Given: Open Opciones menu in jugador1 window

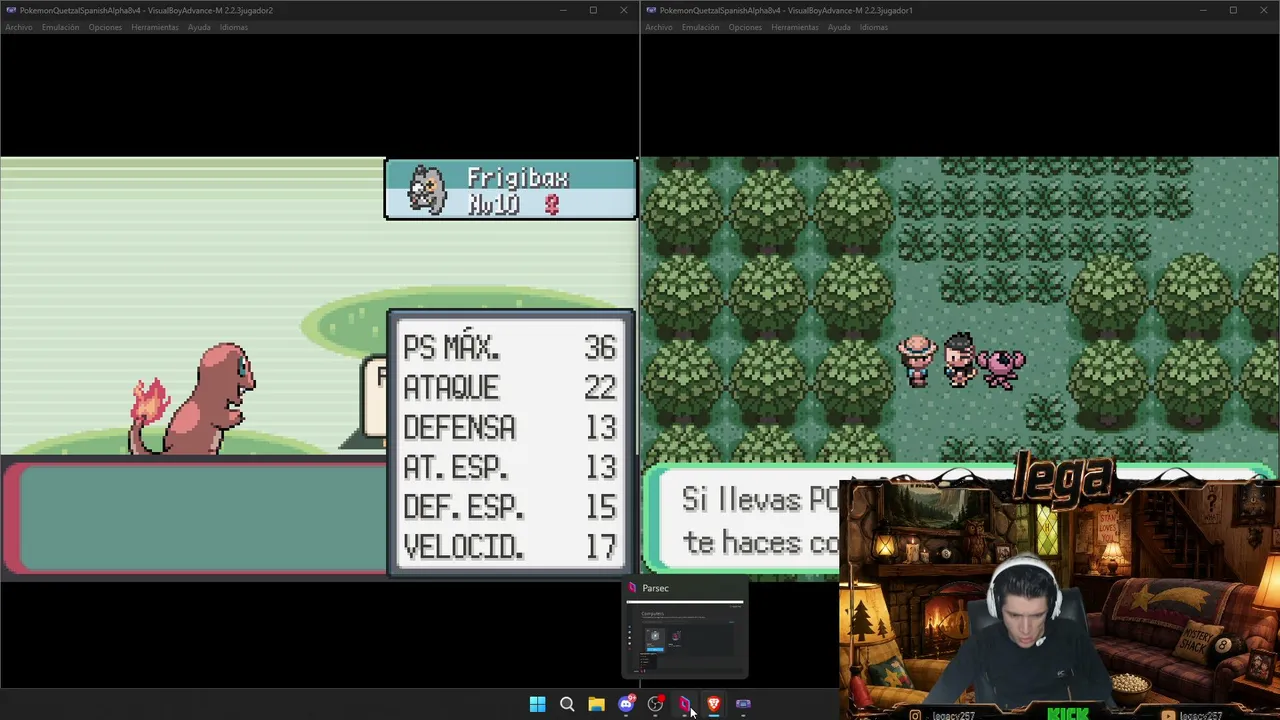Looking at the screenshot, I should (745, 27).
